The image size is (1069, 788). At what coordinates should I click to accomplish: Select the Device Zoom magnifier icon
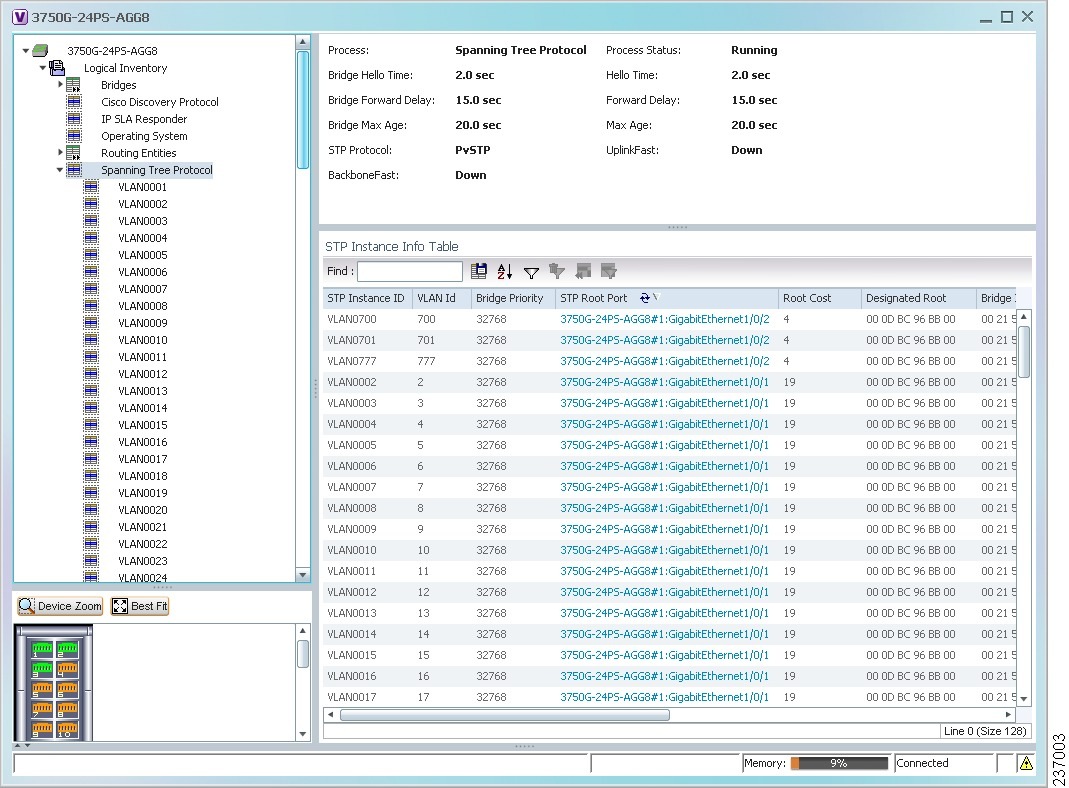coord(28,606)
